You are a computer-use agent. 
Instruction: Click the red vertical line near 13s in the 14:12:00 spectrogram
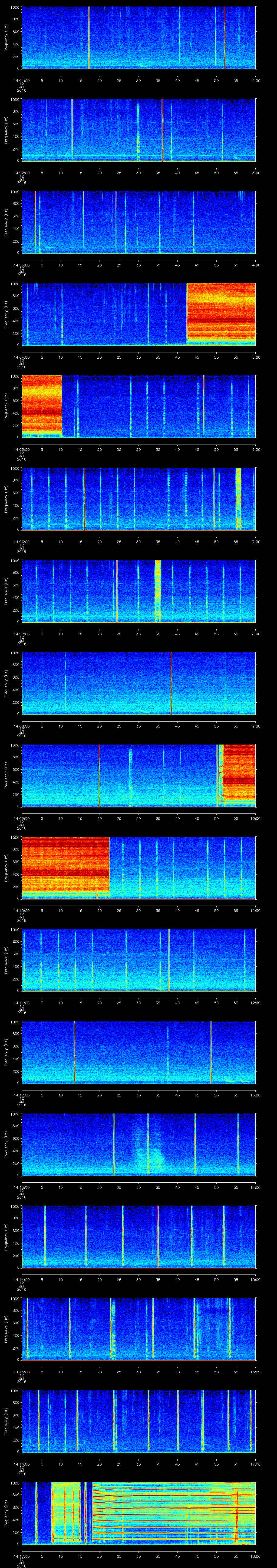(x=74, y=1052)
